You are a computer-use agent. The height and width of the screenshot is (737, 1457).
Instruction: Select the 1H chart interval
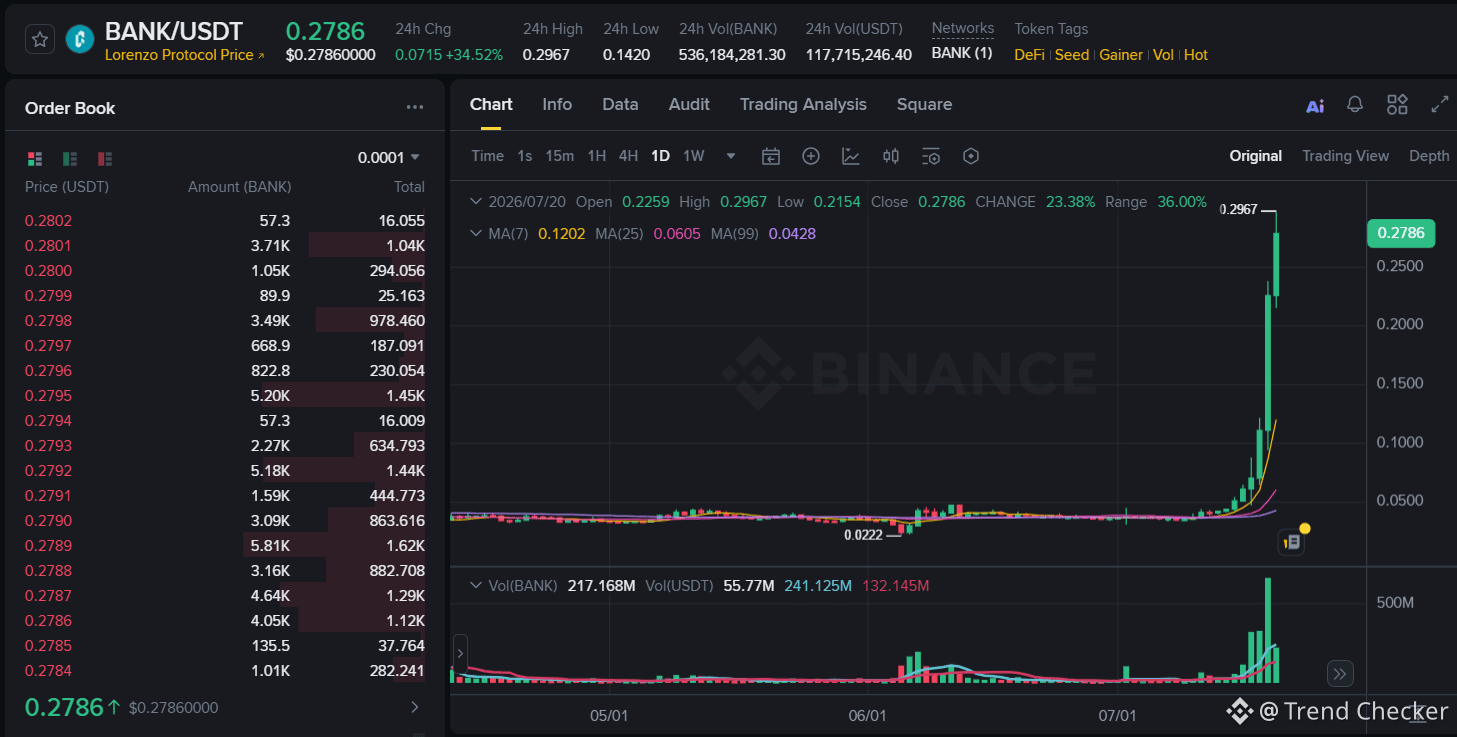click(597, 156)
